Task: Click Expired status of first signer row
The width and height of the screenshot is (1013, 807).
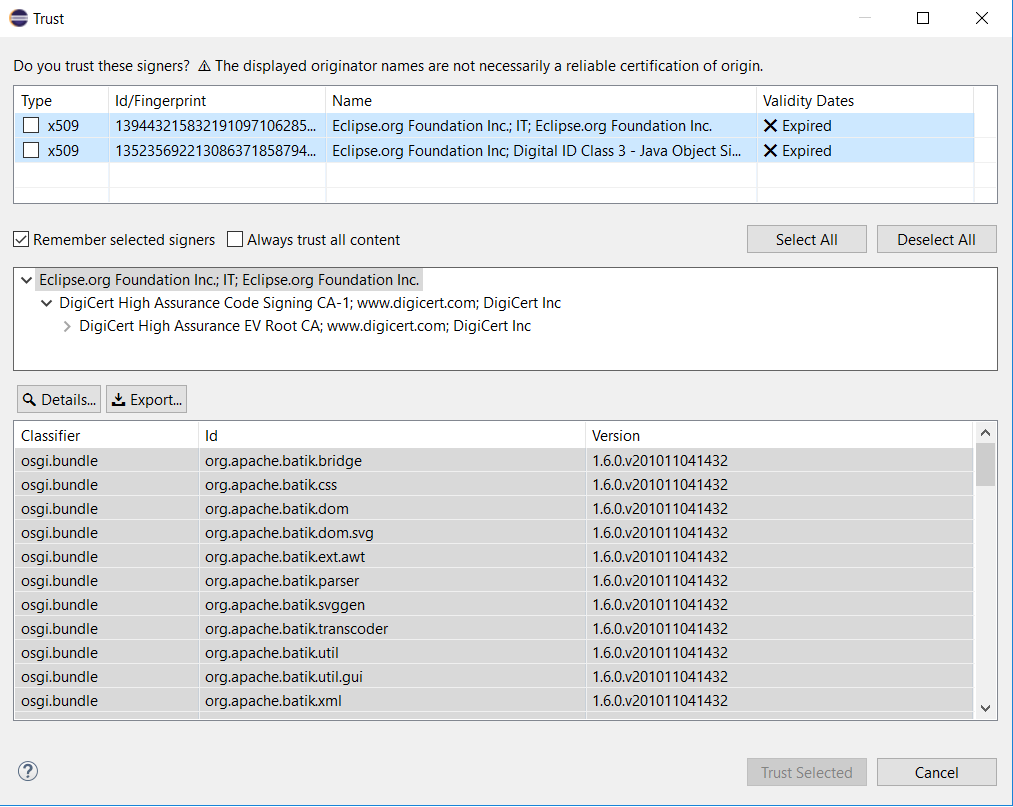Action: (x=797, y=125)
